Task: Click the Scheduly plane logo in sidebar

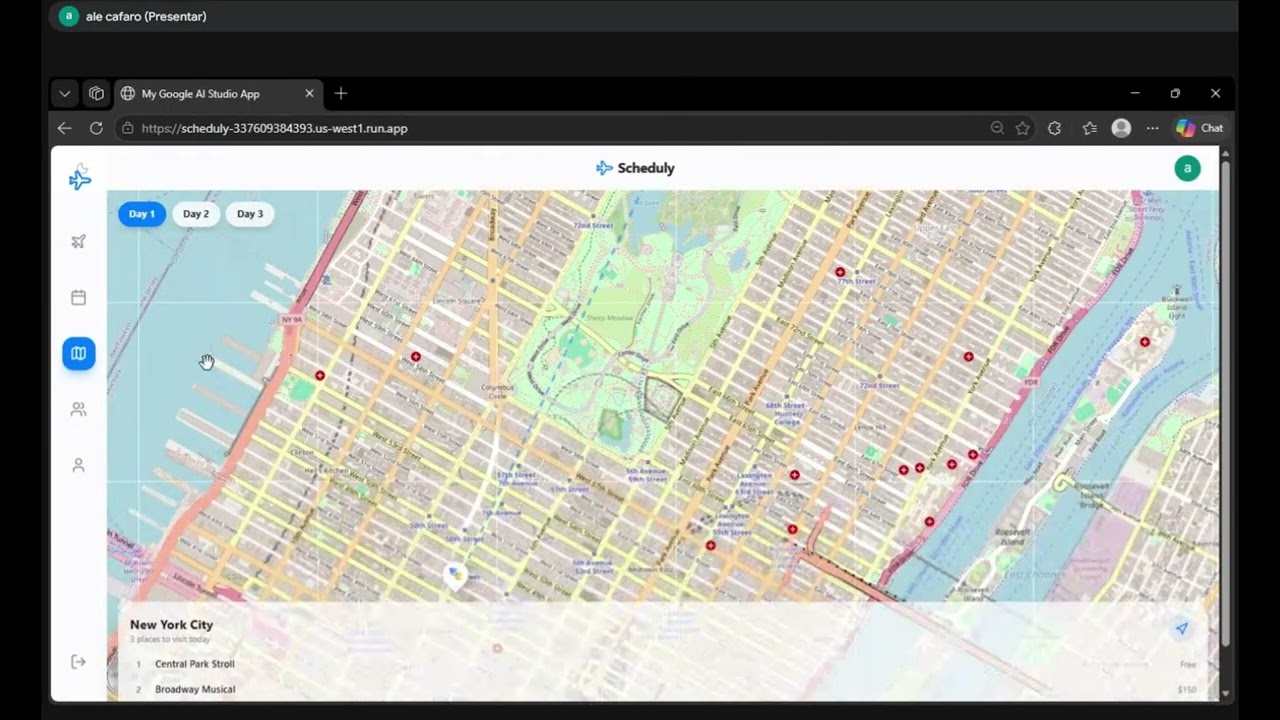Action: pos(80,178)
